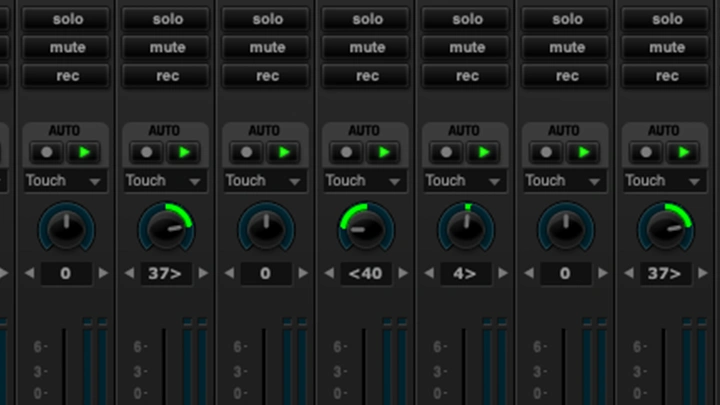720x405 pixels.
Task: Click the 37> pan value on the rightmost strip
Action: pos(665,274)
